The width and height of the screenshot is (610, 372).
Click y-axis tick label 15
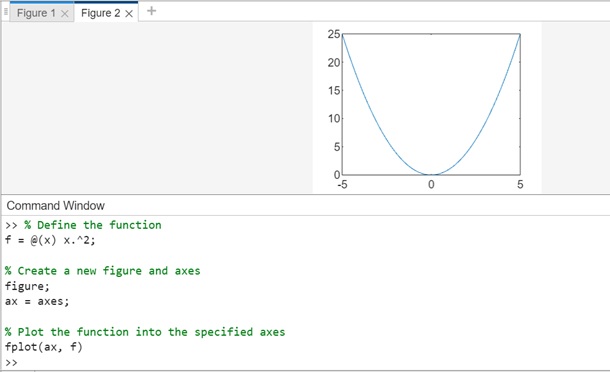pos(334,91)
